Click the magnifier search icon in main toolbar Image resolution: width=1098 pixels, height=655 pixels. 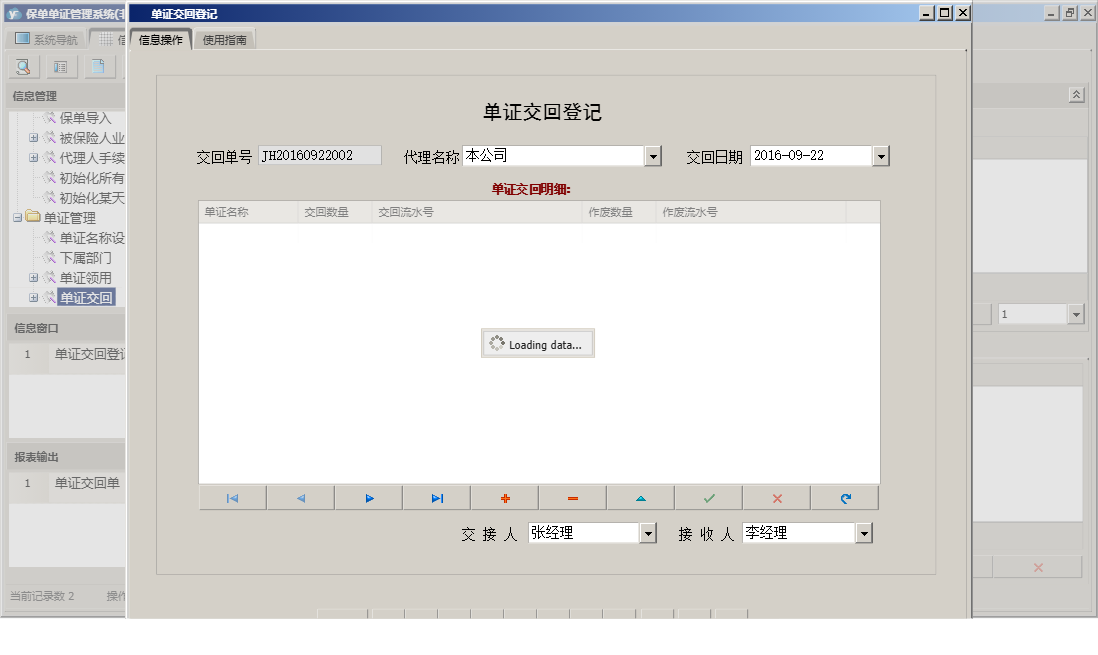(23, 67)
